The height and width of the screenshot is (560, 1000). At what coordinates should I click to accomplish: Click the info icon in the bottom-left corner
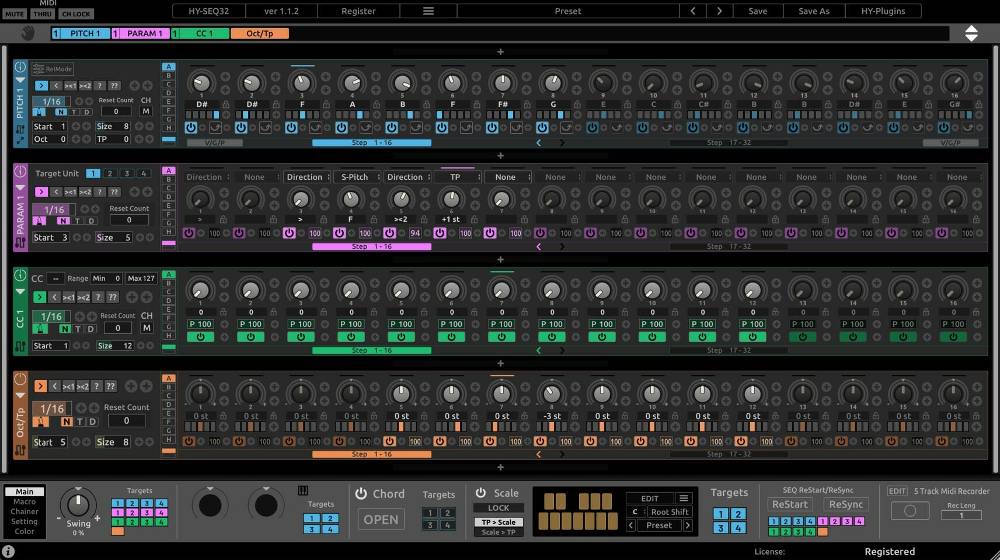[x=9, y=551]
